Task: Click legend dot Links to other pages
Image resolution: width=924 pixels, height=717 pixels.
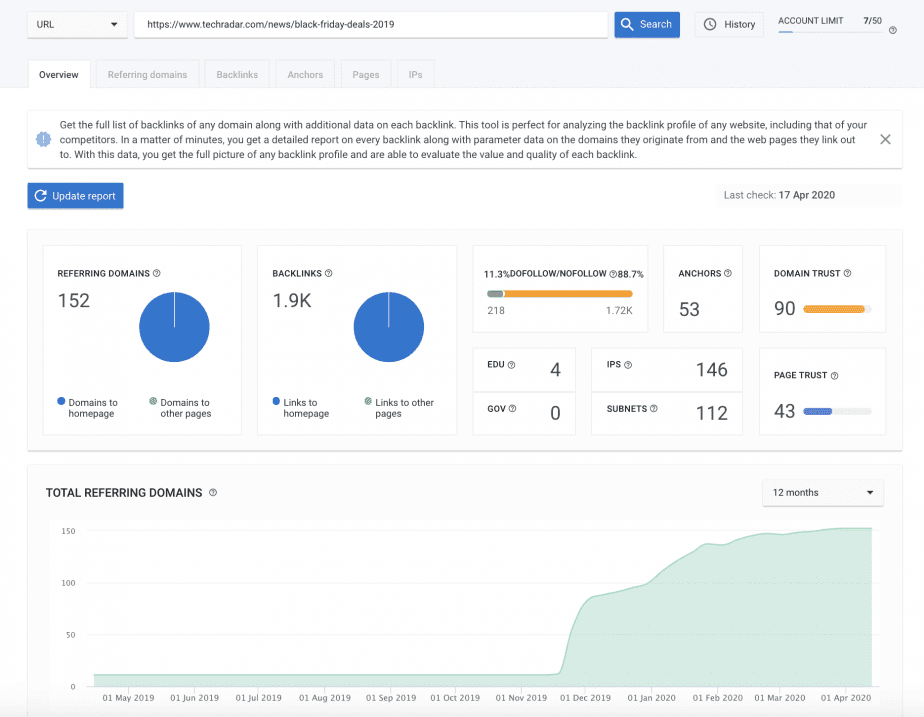Action: click(x=368, y=401)
